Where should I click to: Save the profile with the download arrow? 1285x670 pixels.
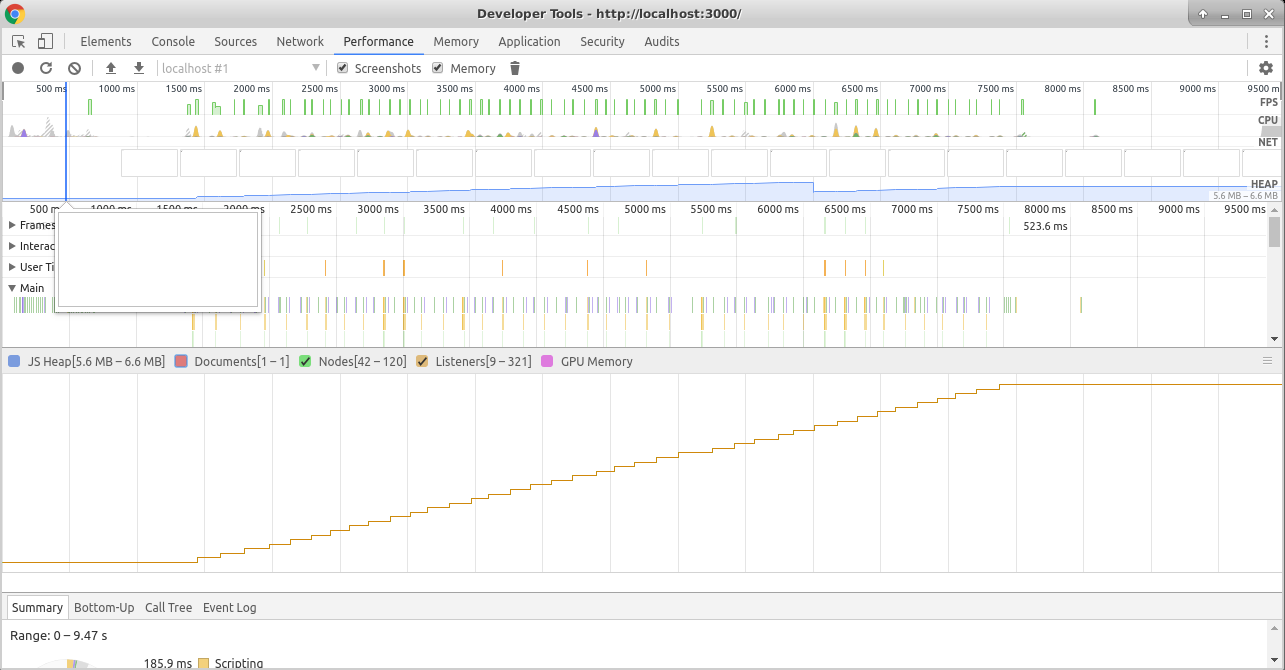139,68
